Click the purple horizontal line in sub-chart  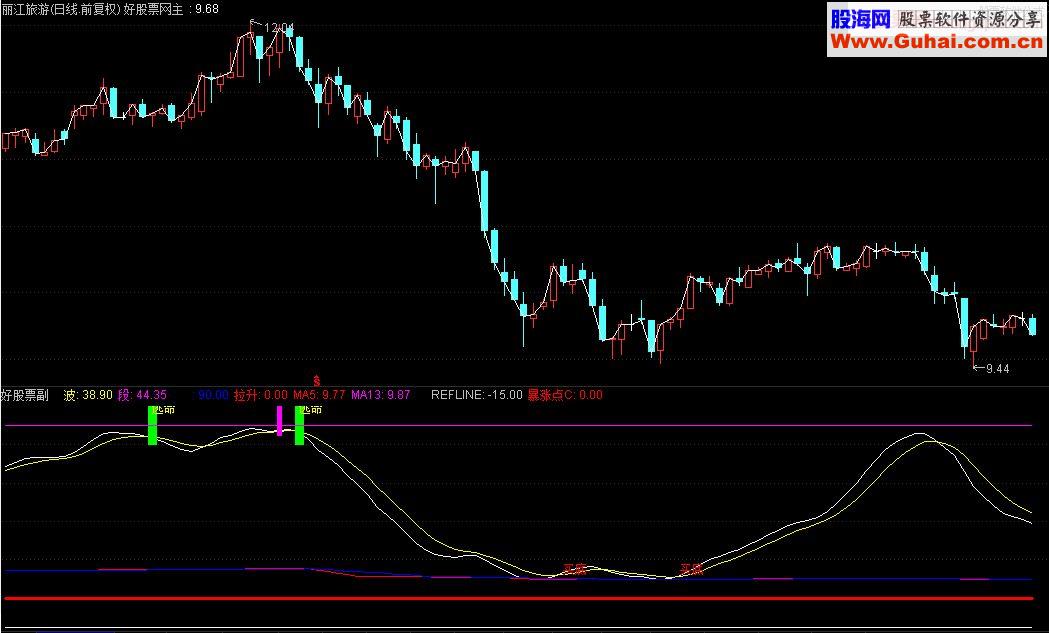pos(518,425)
